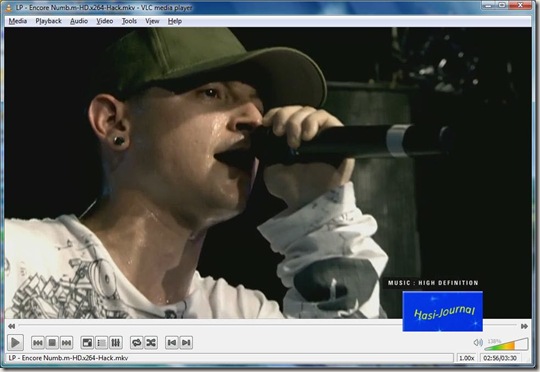The width and height of the screenshot is (540, 372).
Task: Open the Playback menu
Action: coord(48,21)
